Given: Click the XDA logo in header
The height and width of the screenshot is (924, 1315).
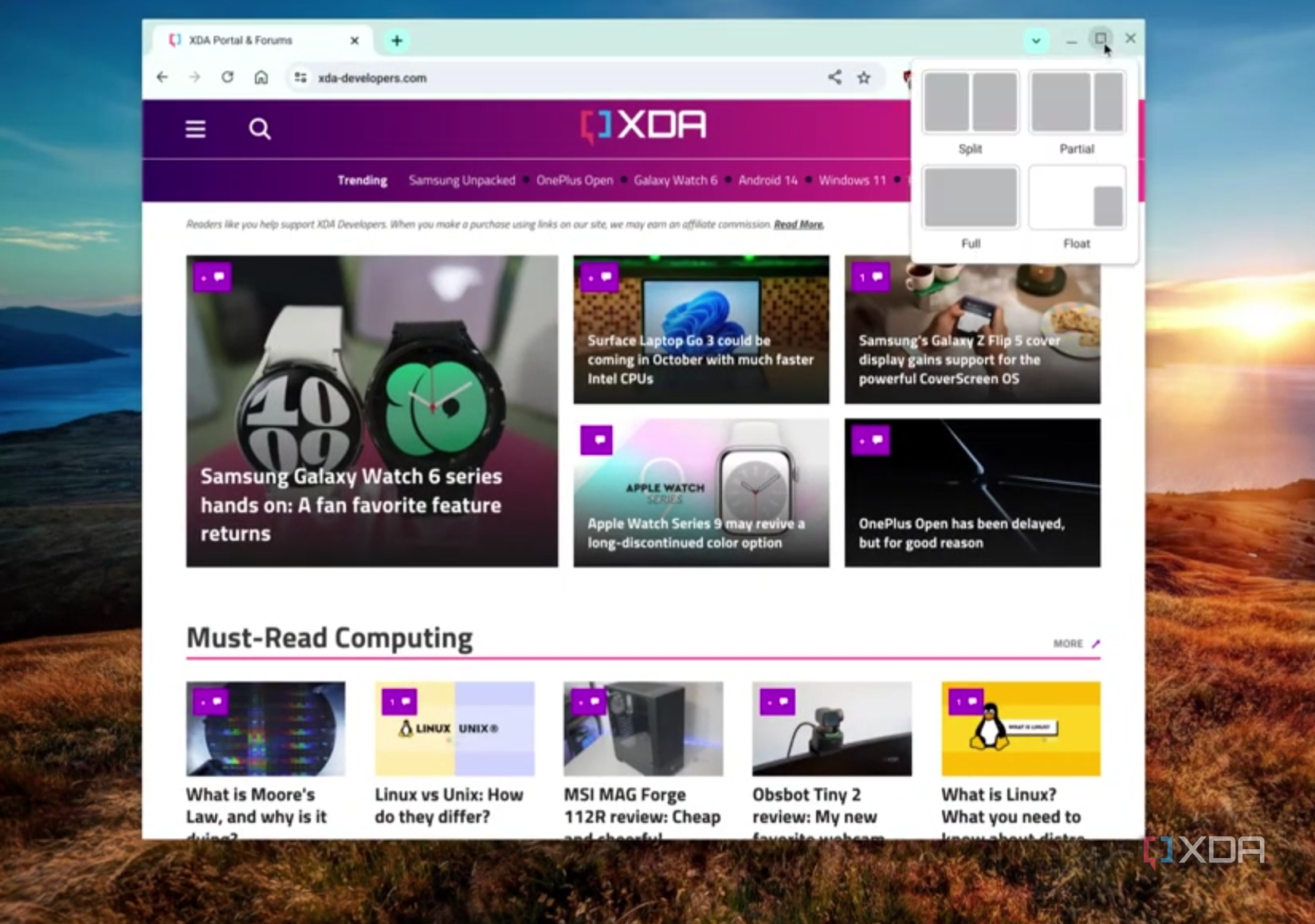Looking at the screenshot, I should [x=643, y=126].
